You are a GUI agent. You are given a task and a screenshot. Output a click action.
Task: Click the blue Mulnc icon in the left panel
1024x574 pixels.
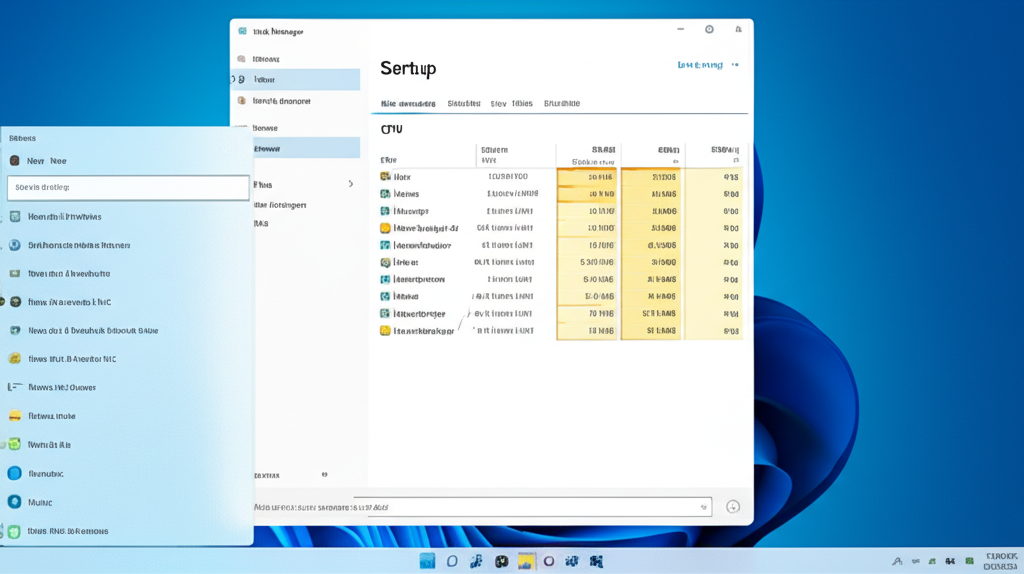click(14, 502)
